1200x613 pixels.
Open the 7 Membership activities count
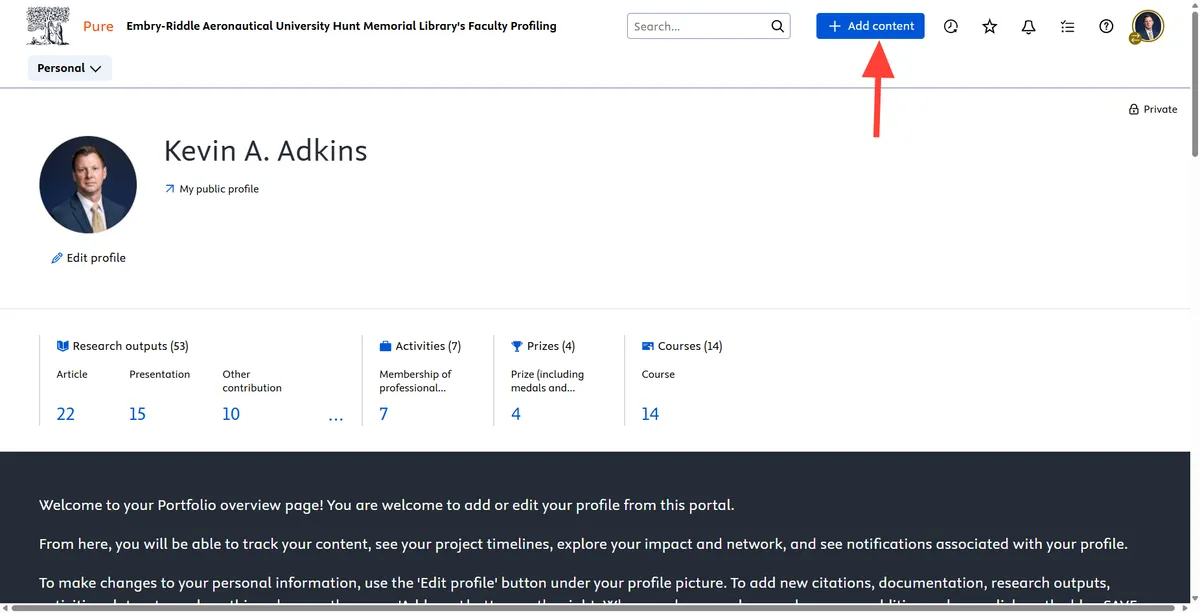coord(384,414)
